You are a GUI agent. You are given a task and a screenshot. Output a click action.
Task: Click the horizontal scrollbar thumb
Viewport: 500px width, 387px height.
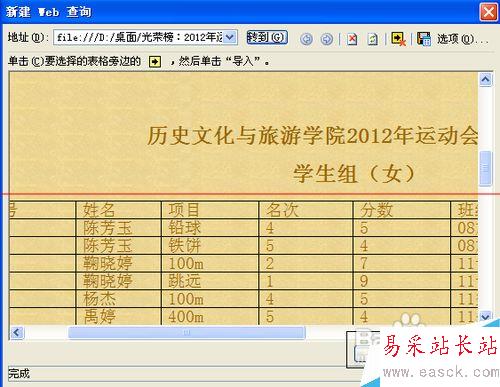[187, 332]
